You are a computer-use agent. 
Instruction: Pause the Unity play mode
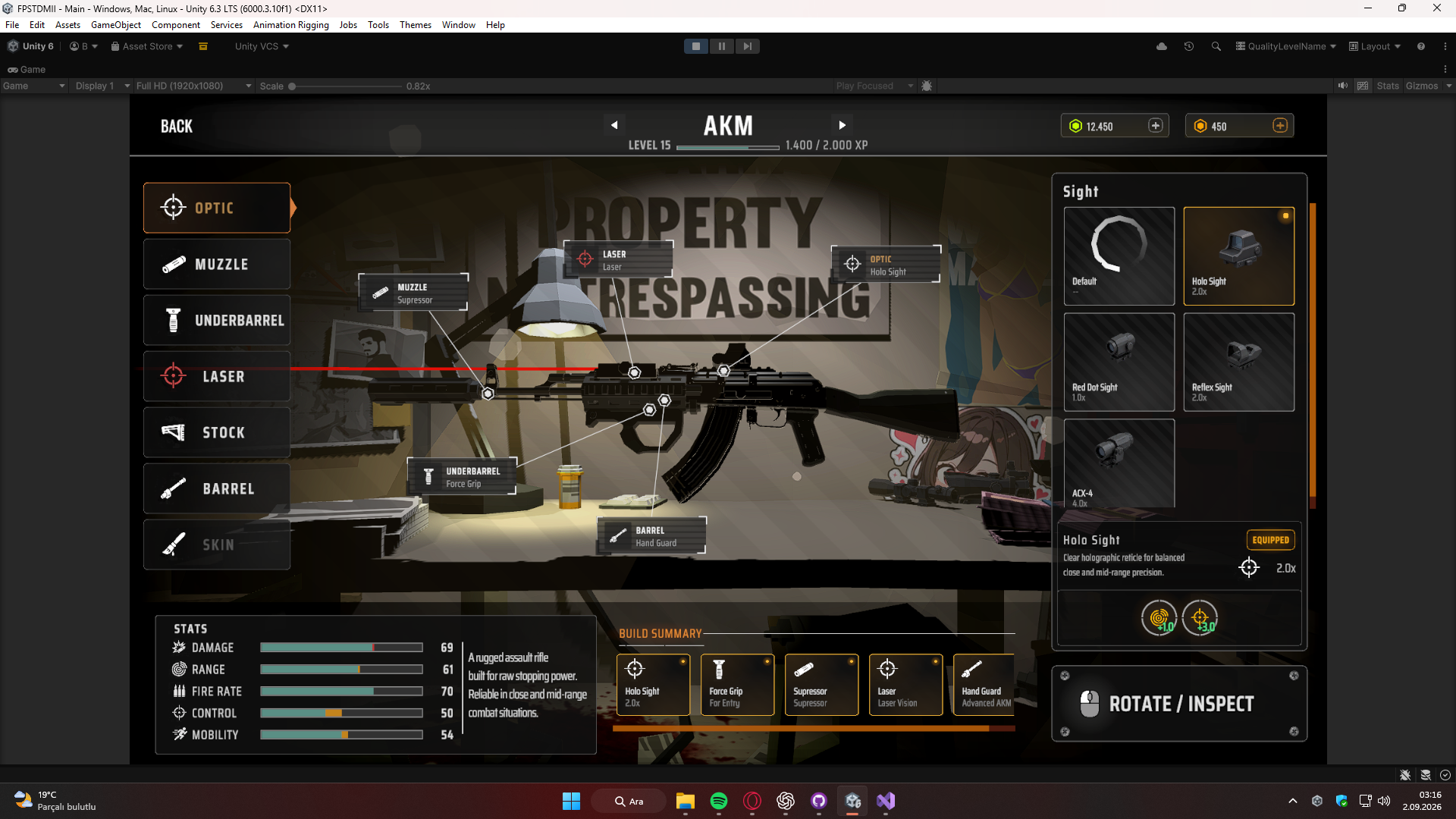click(721, 46)
